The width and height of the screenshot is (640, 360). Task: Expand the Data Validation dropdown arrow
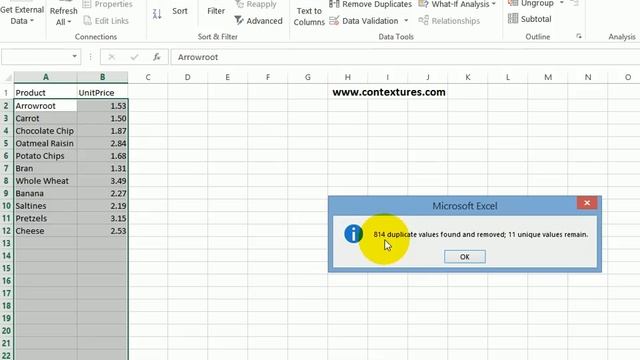pyautogui.click(x=406, y=20)
